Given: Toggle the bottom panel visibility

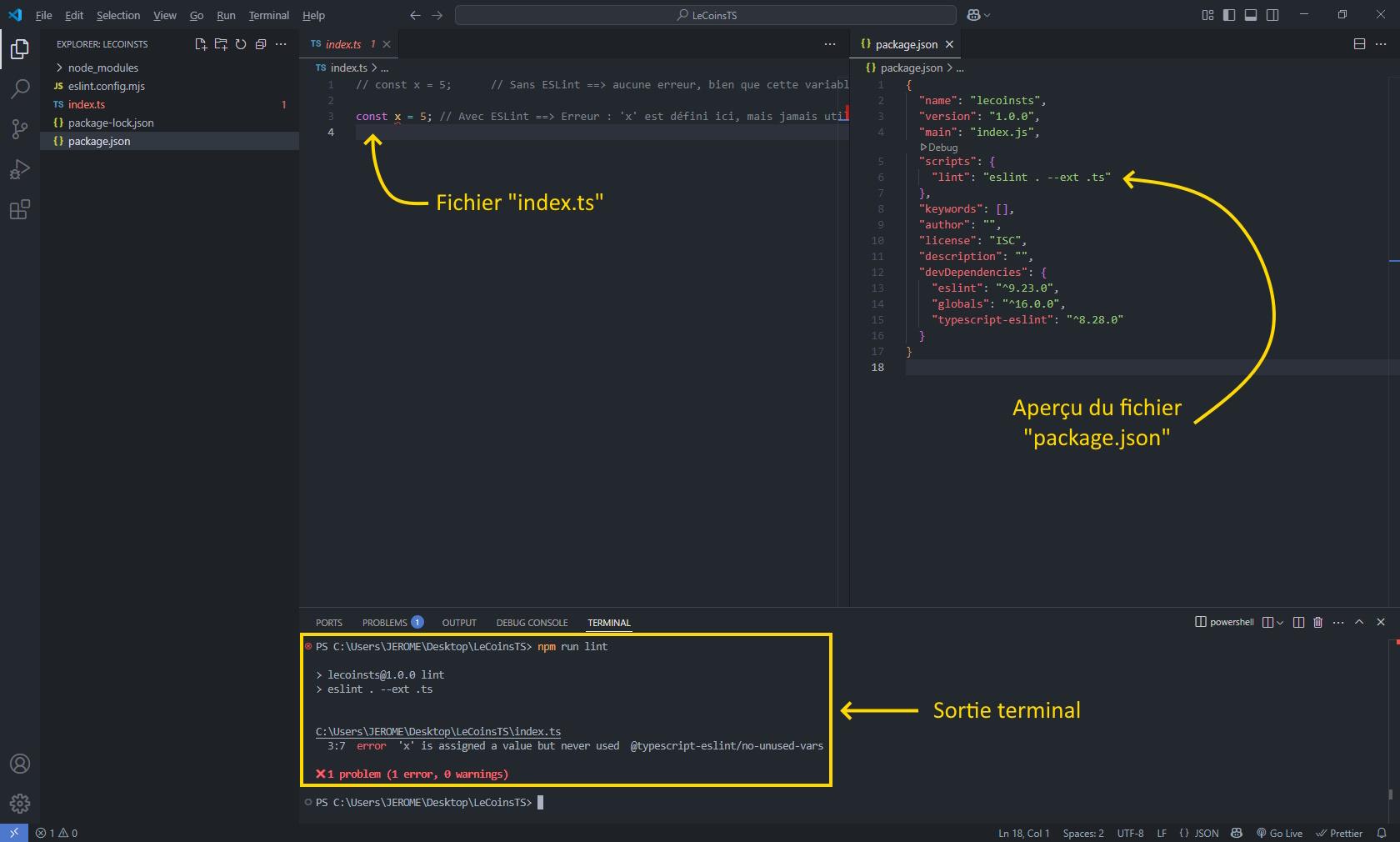Looking at the screenshot, I should 1251,15.
